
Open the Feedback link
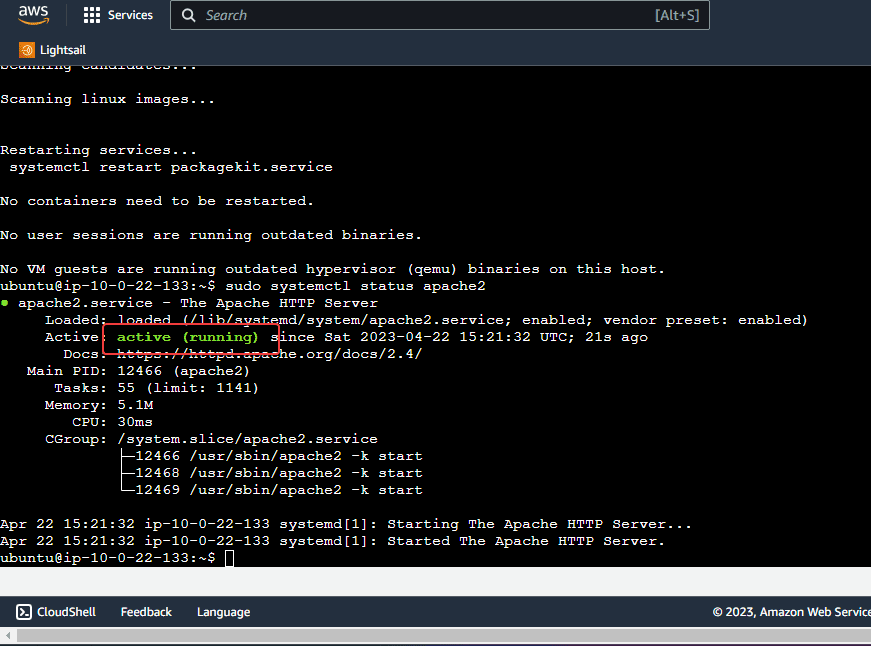(x=146, y=612)
